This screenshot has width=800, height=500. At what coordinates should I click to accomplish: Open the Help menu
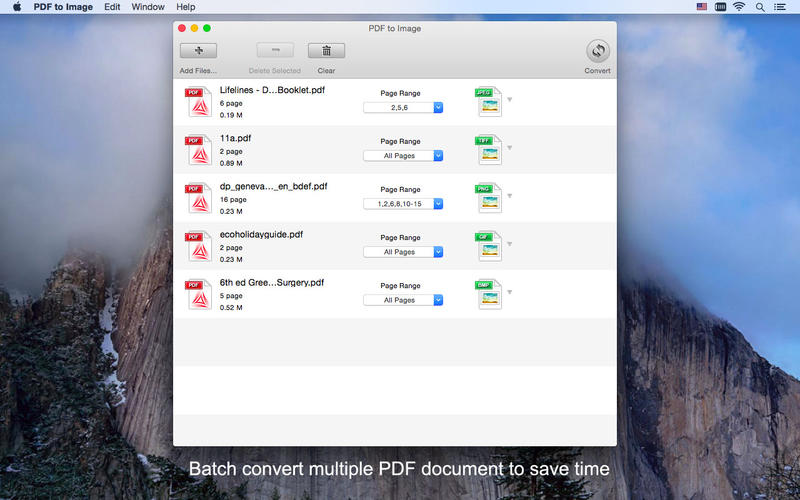pyautogui.click(x=186, y=7)
